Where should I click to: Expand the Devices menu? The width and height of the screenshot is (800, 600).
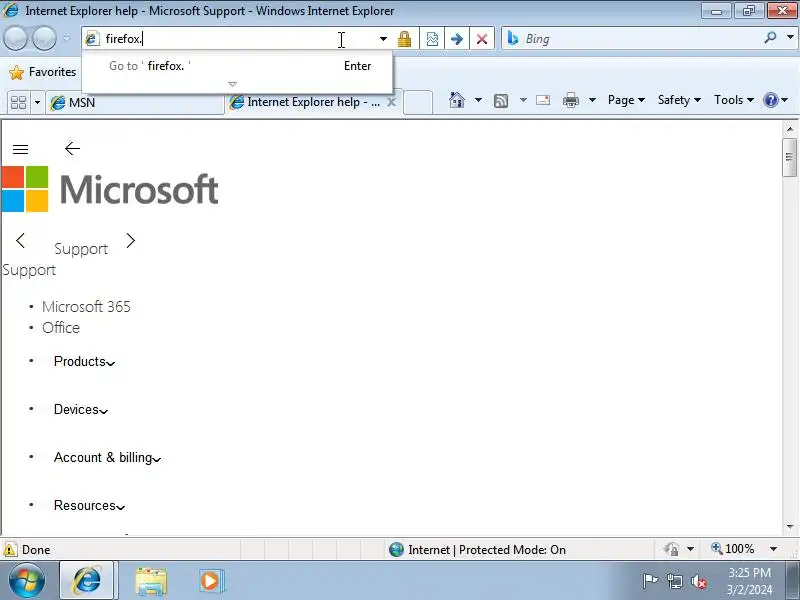tap(81, 409)
